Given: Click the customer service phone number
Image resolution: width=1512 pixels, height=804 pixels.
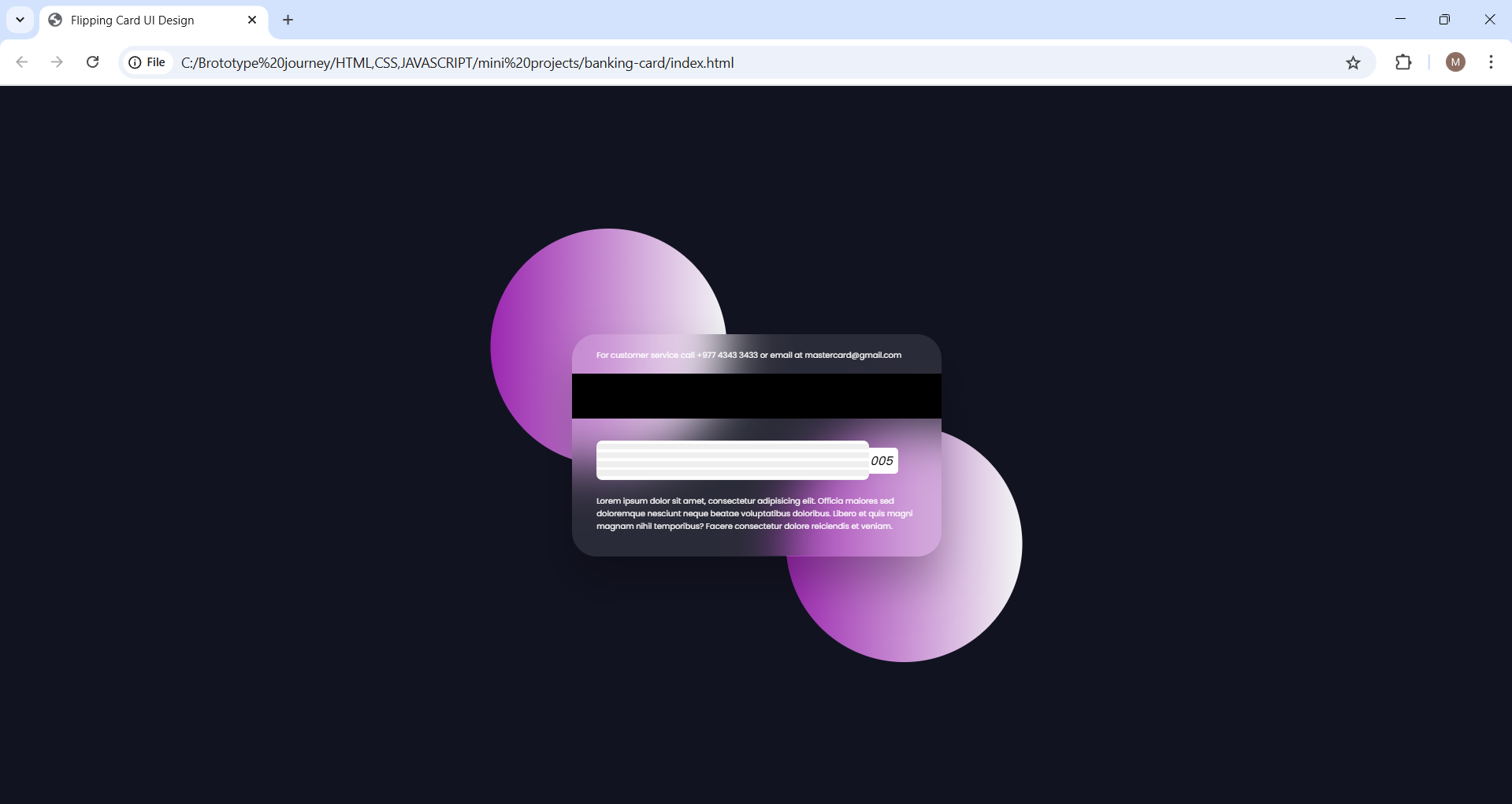Looking at the screenshot, I should pyautogui.click(x=726, y=355).
